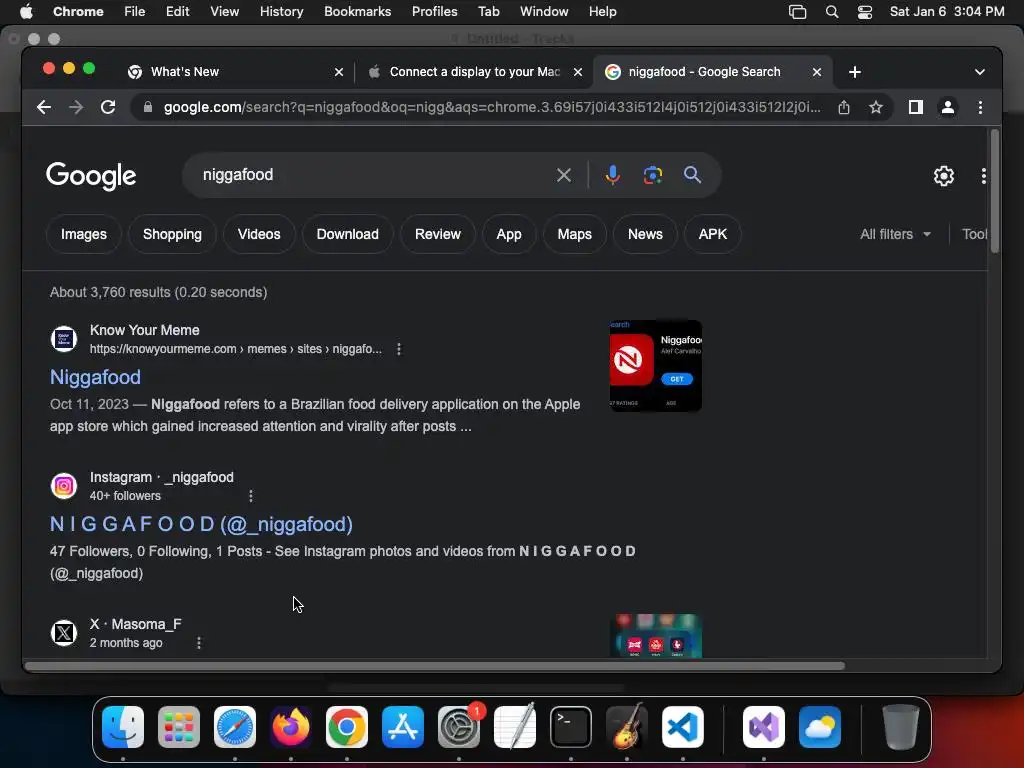The image size is (1024, 768).
Task: Select the Shopping search filter
Action: click(172, 234)
